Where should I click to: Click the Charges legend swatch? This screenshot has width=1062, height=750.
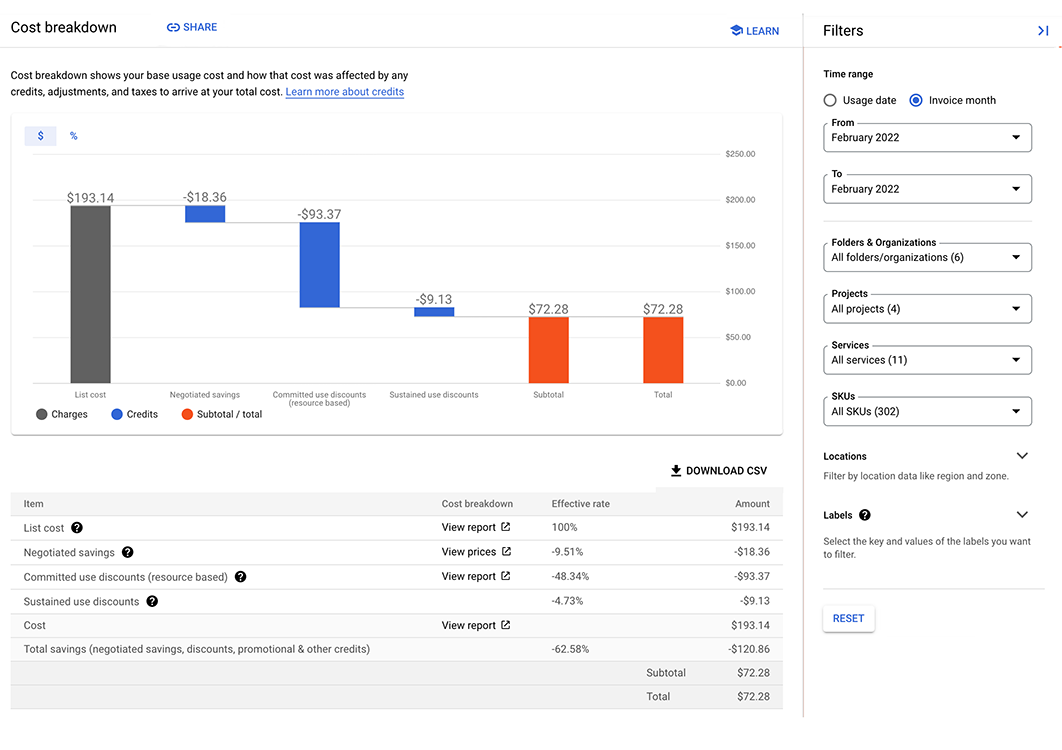tap(42, 414)
